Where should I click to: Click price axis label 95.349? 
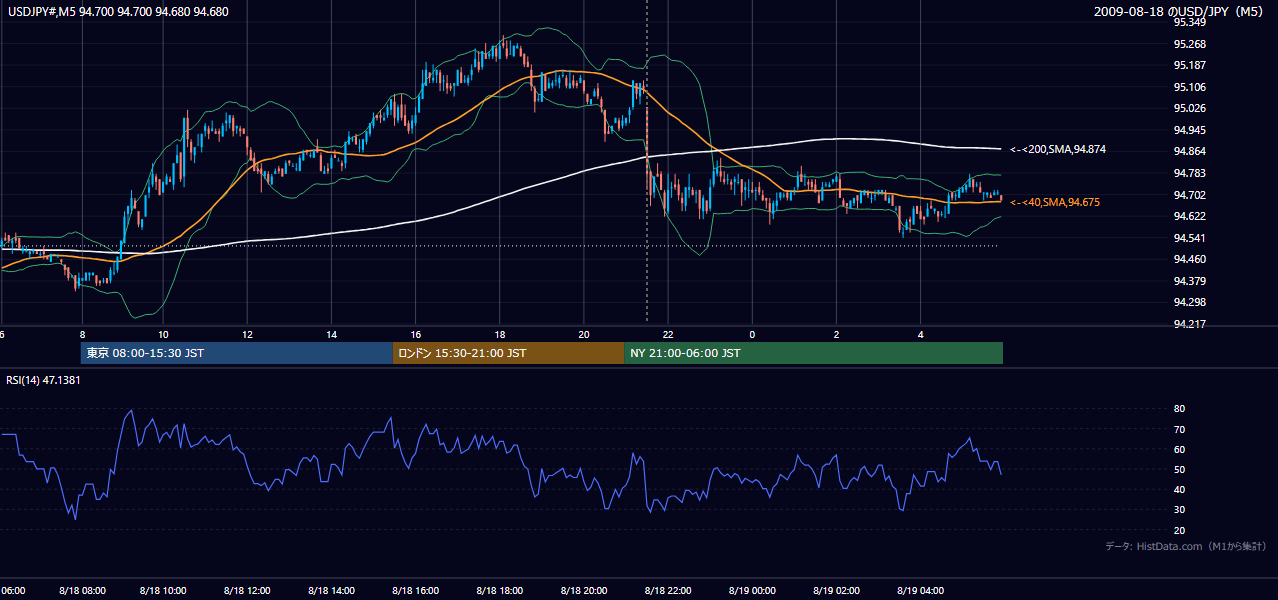point(1189,22)
